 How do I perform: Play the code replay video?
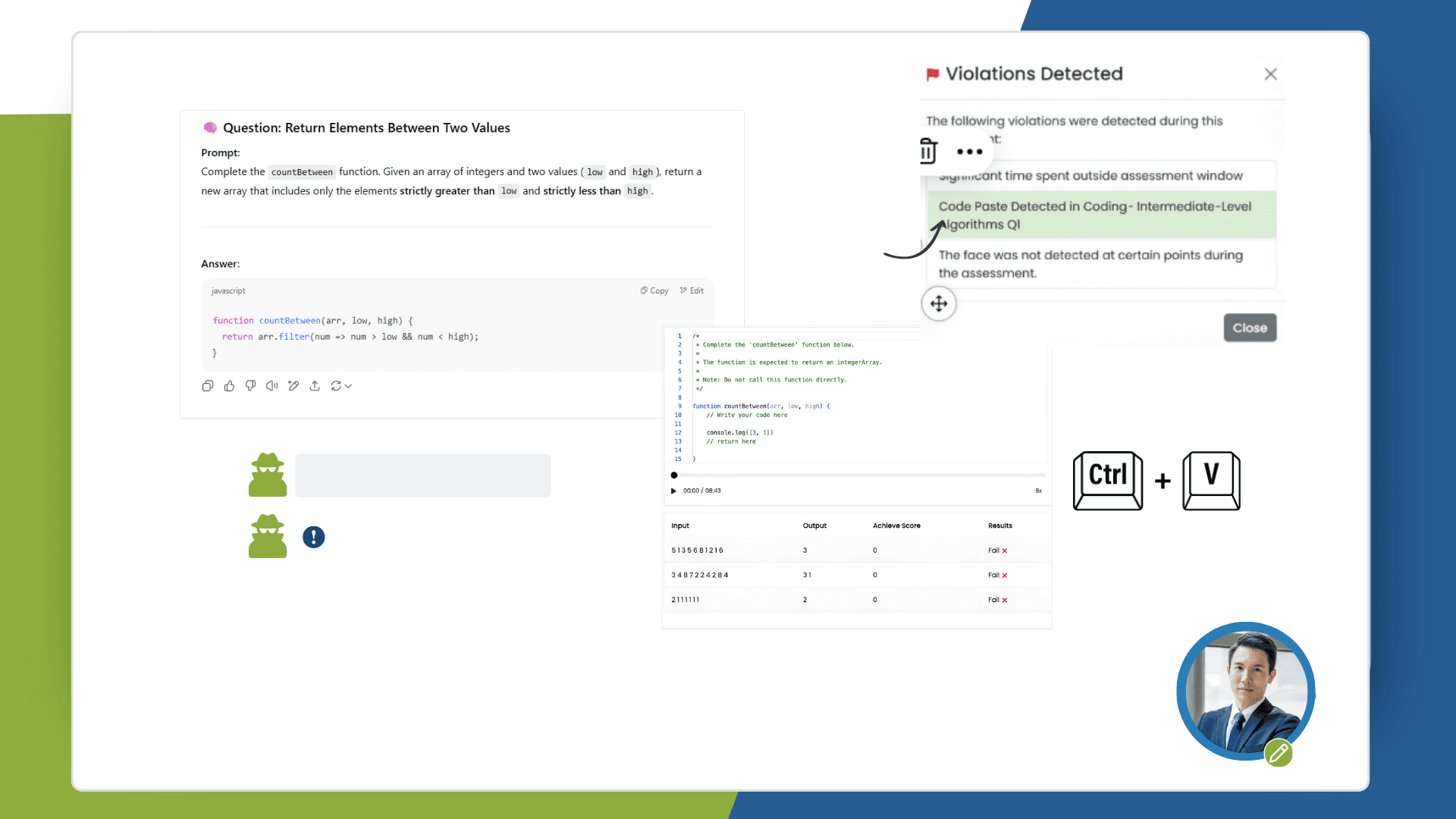pyautogui.click(x=673, y=491)
